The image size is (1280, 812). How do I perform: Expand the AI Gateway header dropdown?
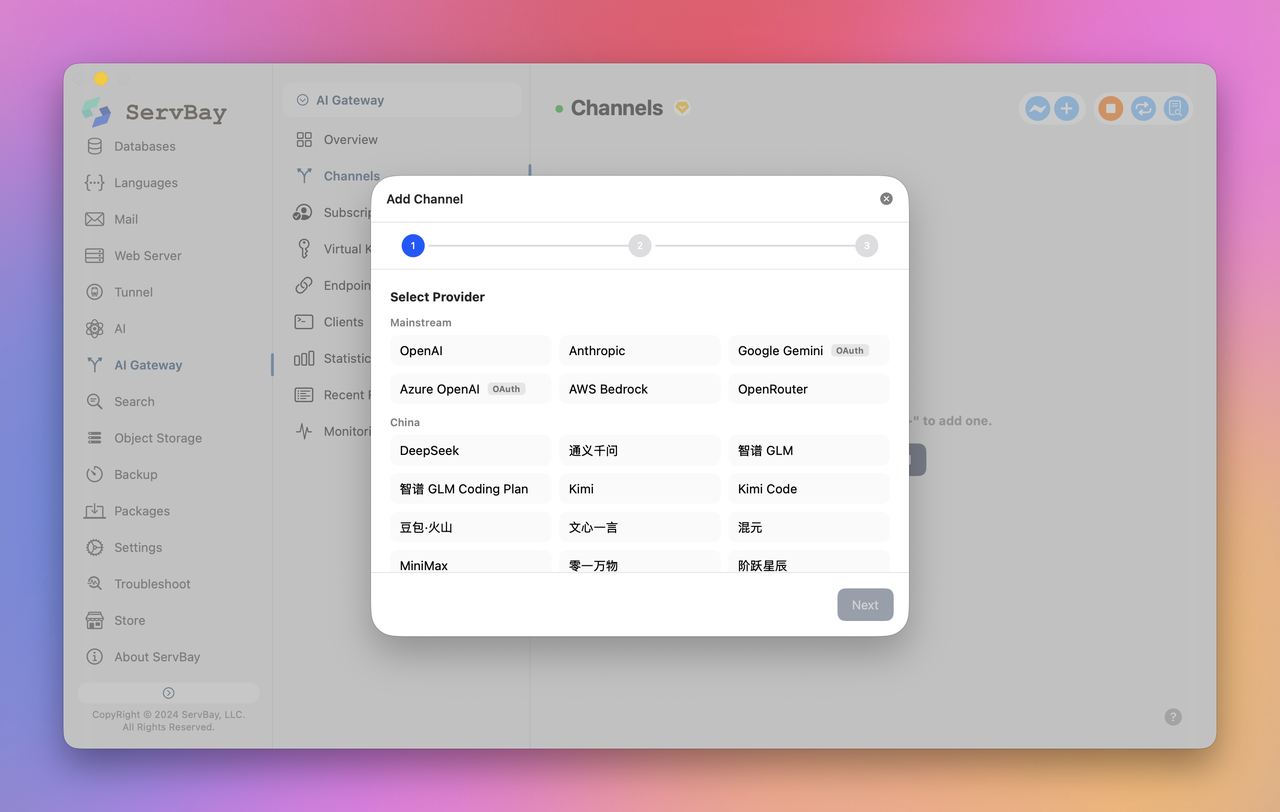[x=402, y=100]
